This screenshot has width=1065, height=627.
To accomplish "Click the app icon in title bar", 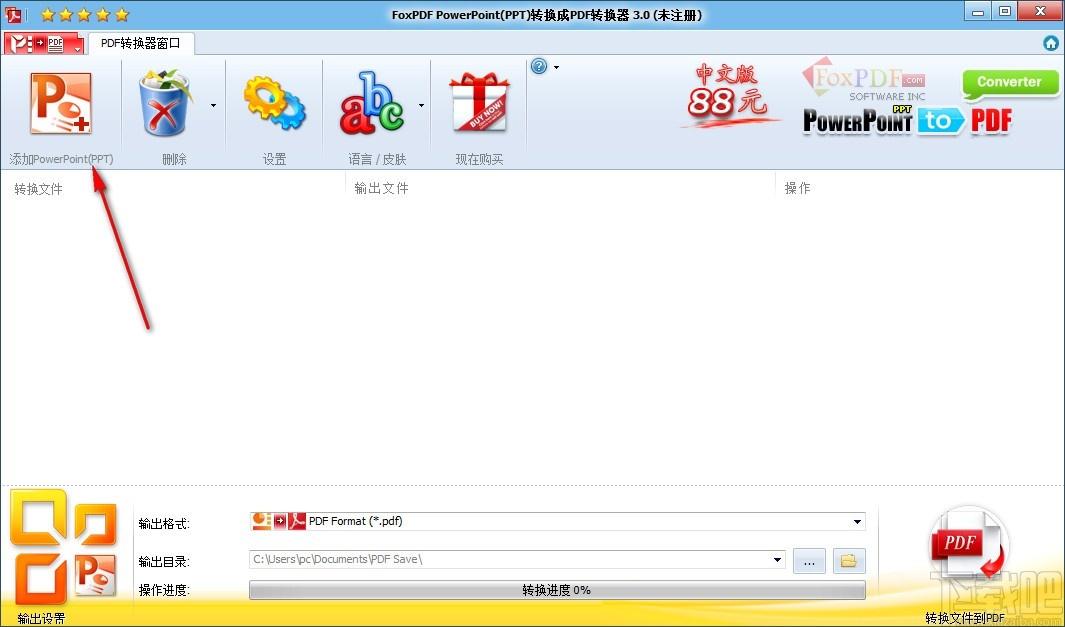I will (14, 14).
